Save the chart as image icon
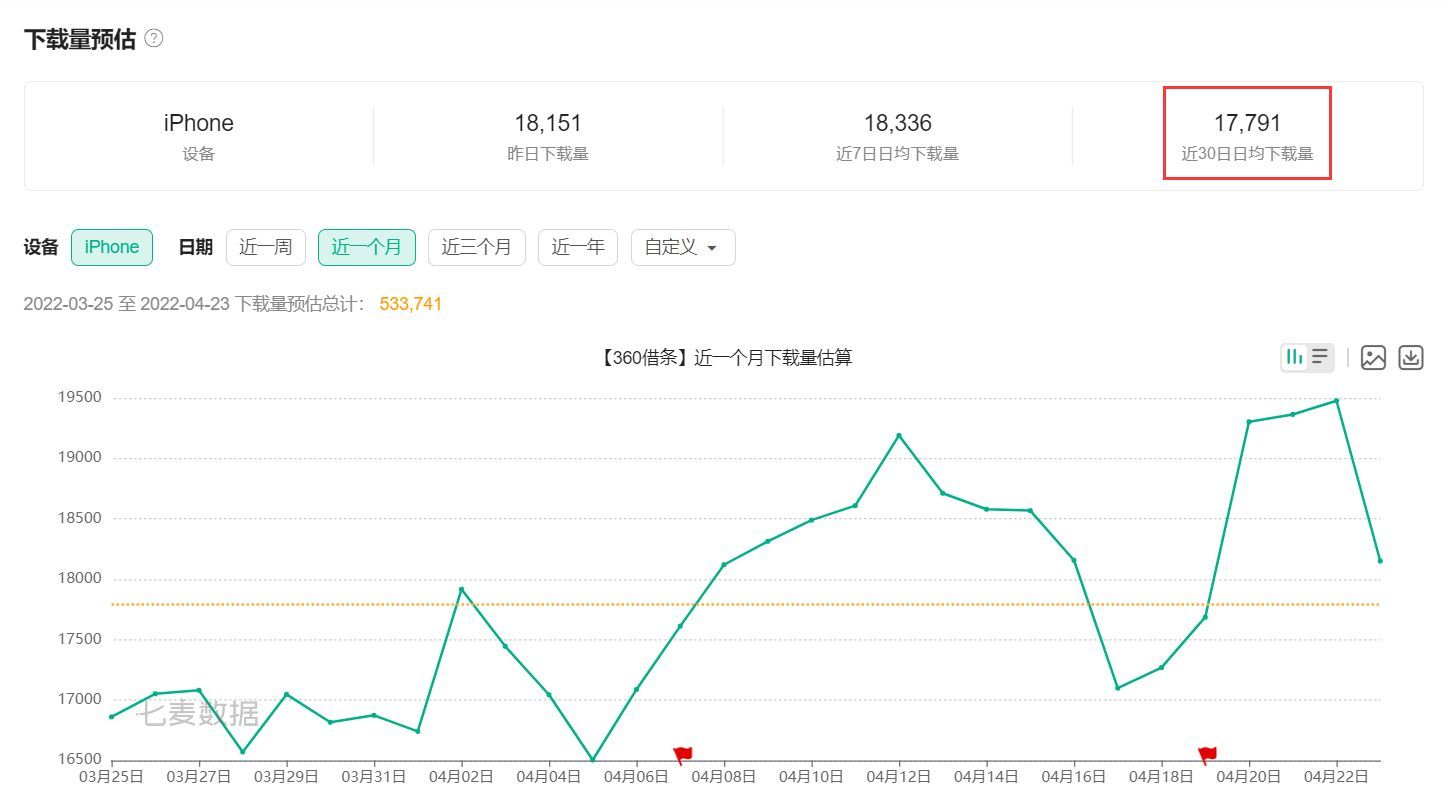The width and height of the screenshot is (1447, 796). pyautogui.click(x=1373, y=358)
